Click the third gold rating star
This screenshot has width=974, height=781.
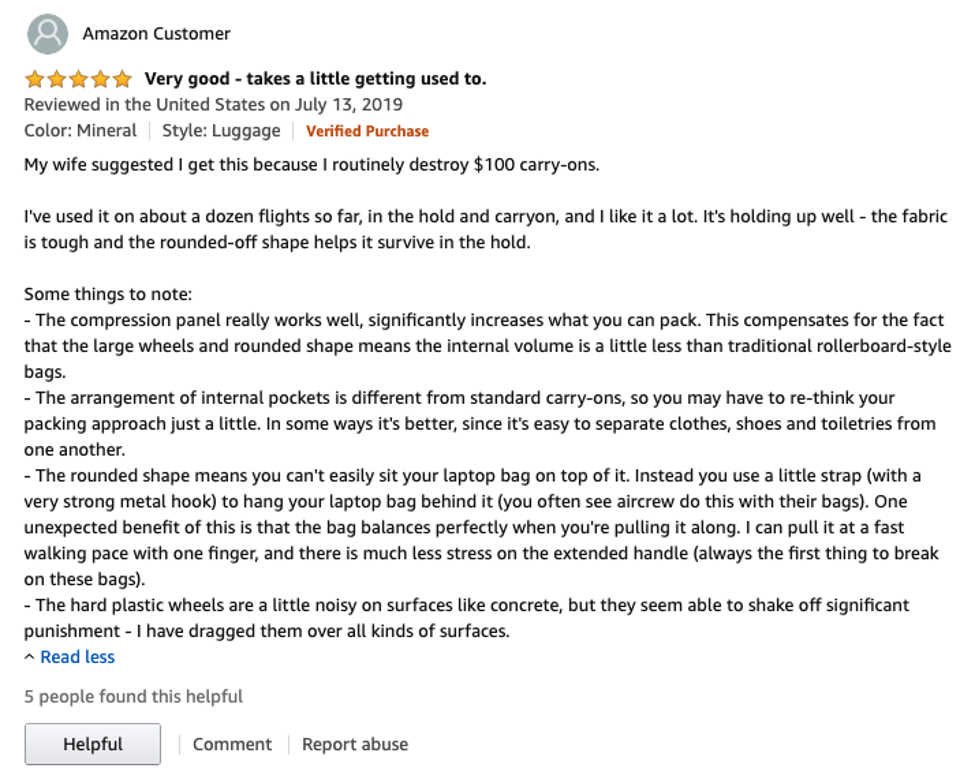pyautogui.click(x=78, y=79)
